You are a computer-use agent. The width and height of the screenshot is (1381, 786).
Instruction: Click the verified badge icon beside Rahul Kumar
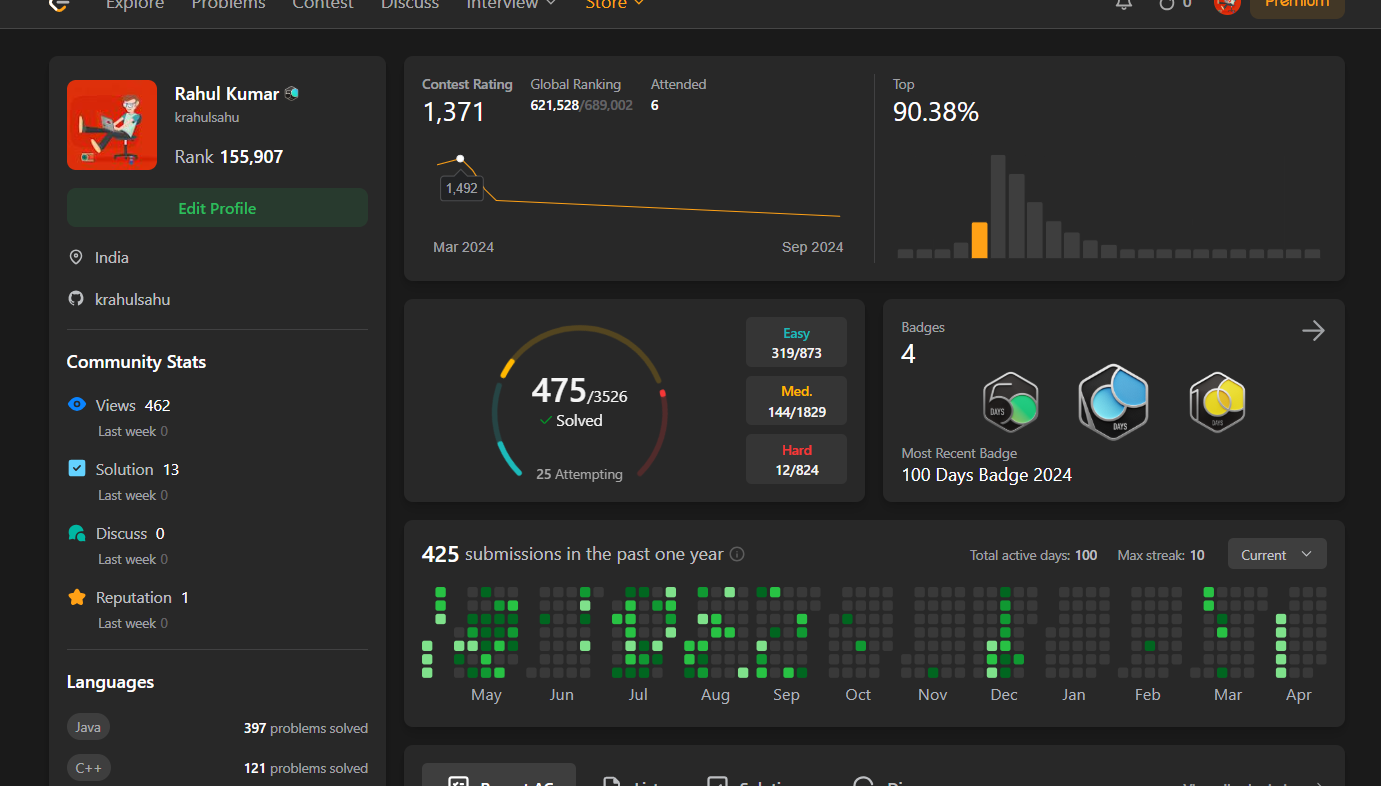pyautogui.click(x=292, y=94)
